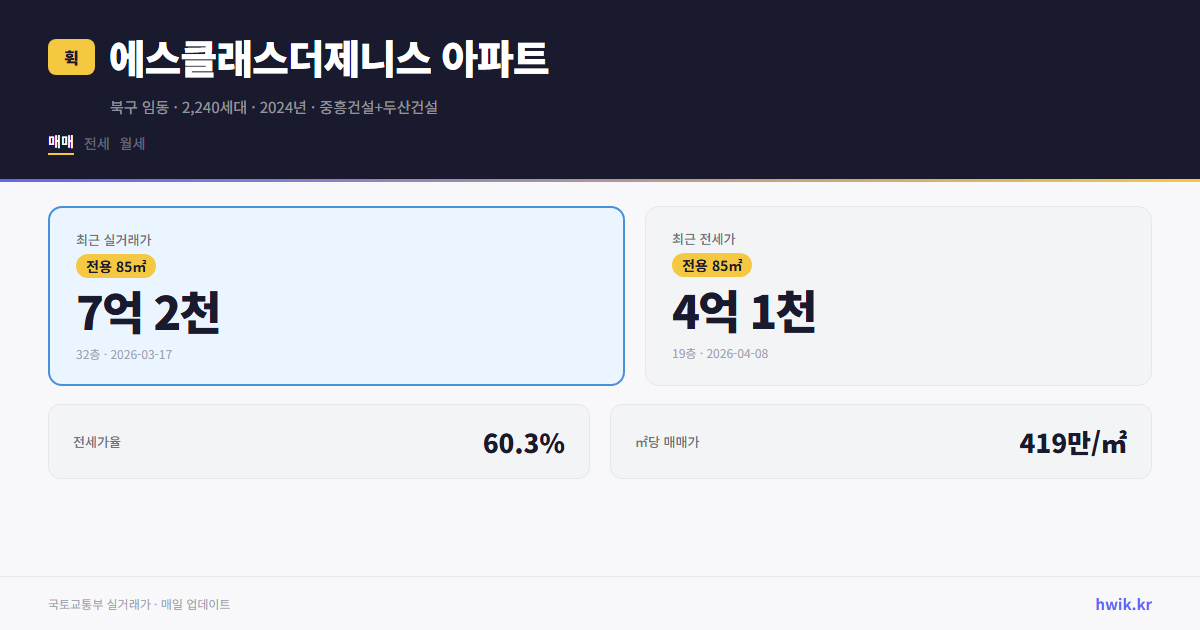This screenshot has height=630, width=1200.
Task: Click the 전세가율 percentage card
Action: tap(319, 441)
